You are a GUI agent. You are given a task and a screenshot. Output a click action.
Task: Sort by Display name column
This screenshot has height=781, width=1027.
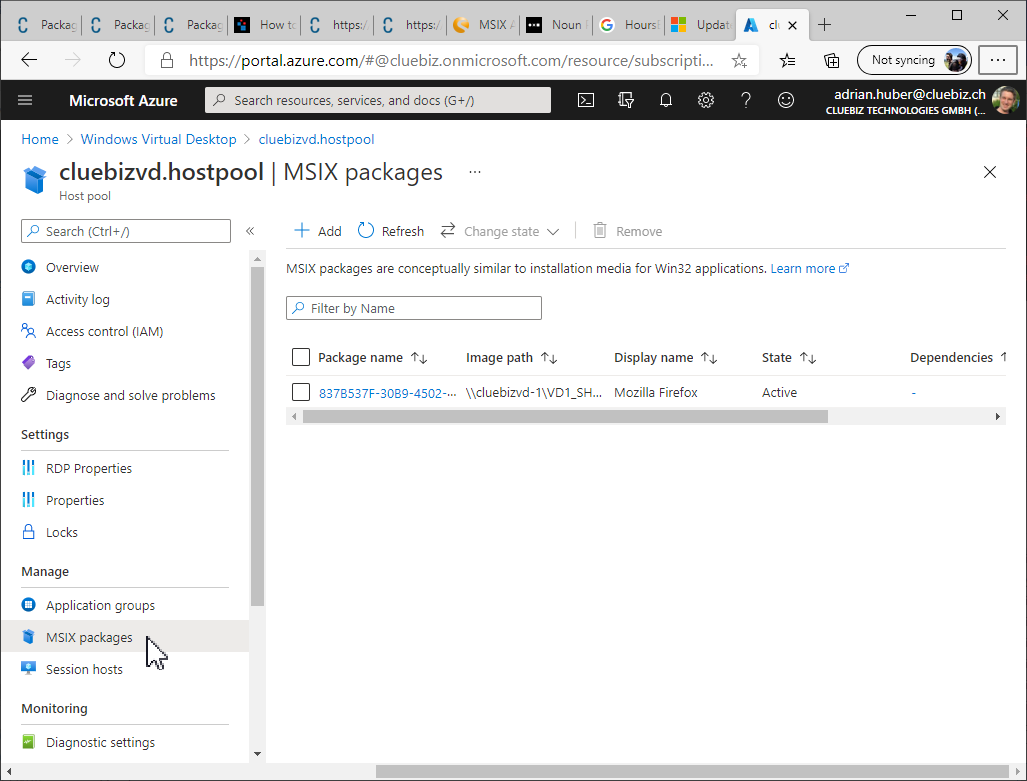[665, 358]
